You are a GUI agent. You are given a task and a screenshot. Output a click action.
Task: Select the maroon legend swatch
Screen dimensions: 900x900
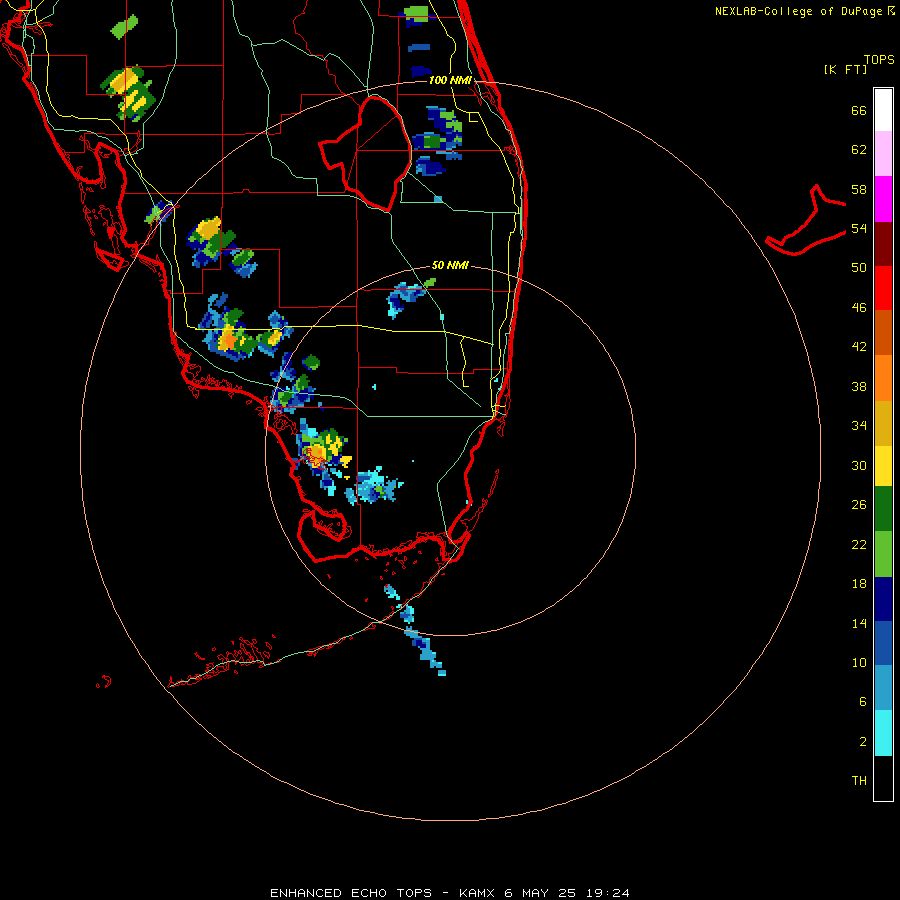coord(883,243)
